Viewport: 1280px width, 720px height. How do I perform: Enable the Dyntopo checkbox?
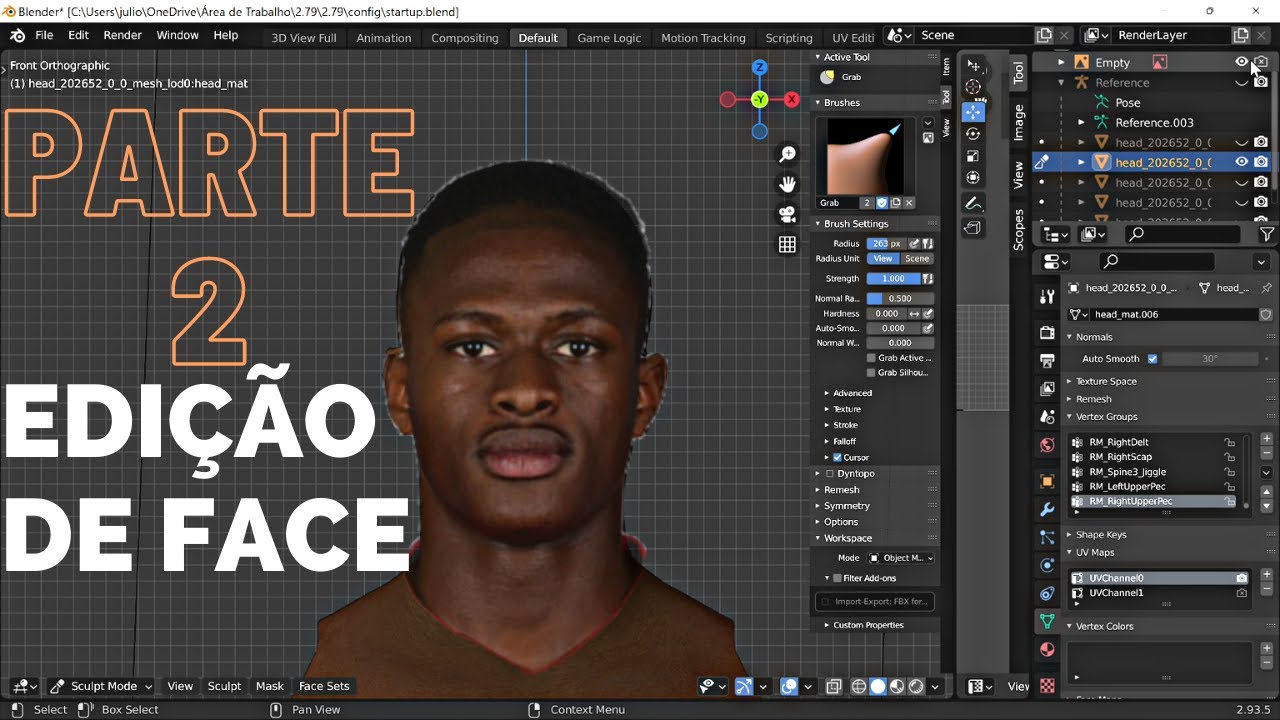click(830, 474)
